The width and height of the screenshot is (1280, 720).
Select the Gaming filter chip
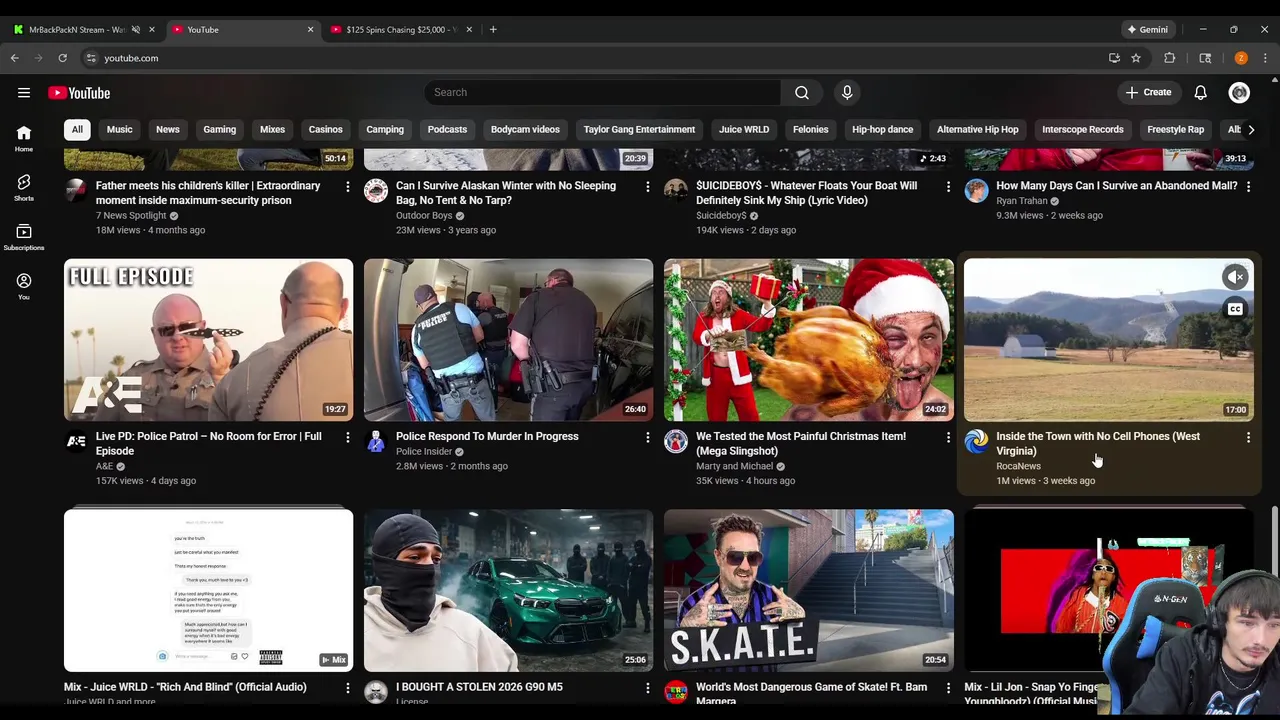[220, 129]
